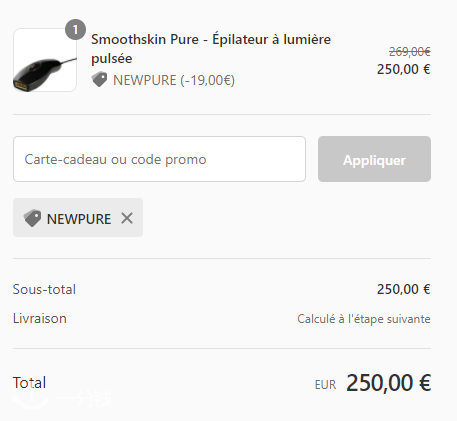Click the quantity badge showing 1
This screenshot has height=421, width=457.
[75, 30]
